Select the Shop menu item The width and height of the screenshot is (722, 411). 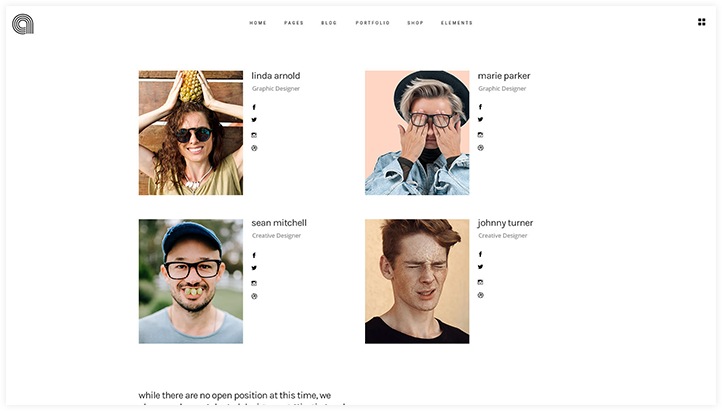point(415,23)
